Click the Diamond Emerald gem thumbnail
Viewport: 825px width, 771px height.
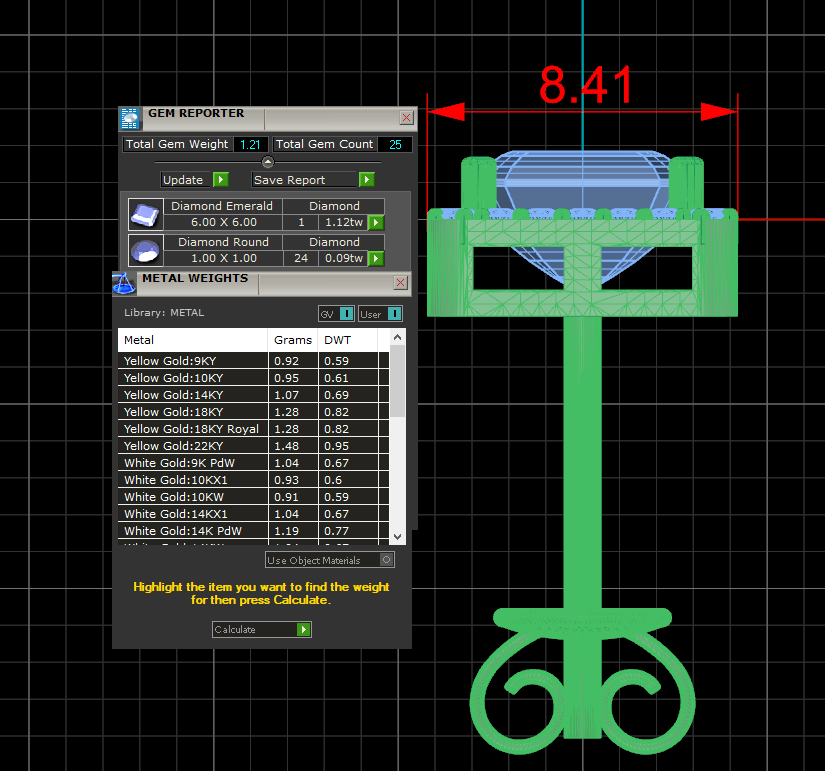coord(146,214)
